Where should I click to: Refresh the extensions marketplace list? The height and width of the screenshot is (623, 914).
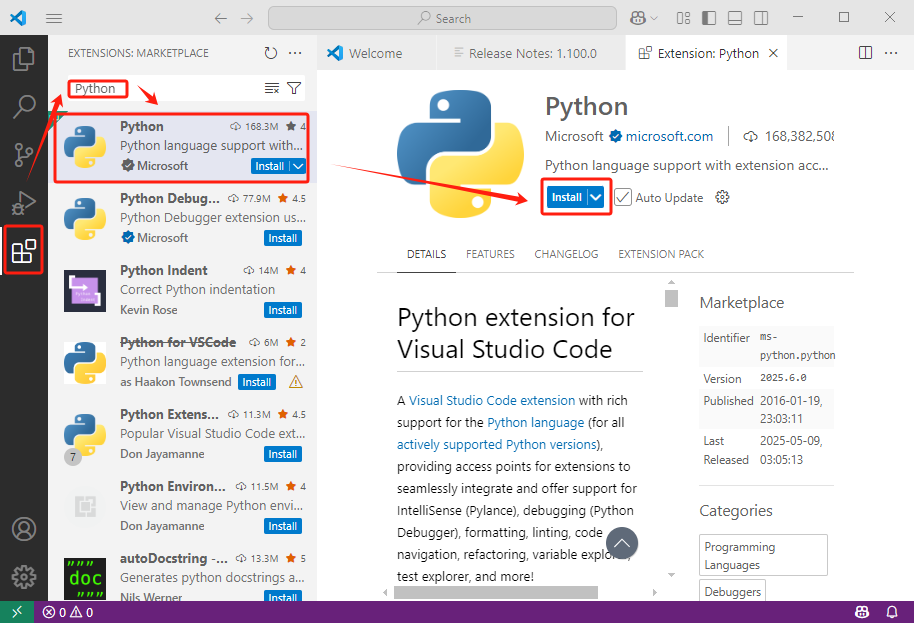coord(270,53)
